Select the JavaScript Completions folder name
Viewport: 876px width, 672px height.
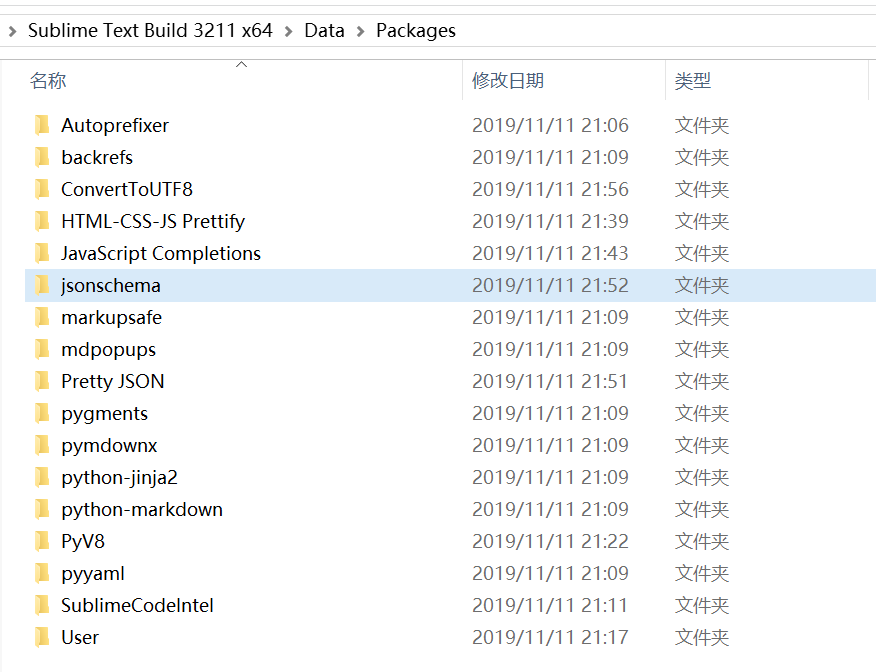pos(161,254)
